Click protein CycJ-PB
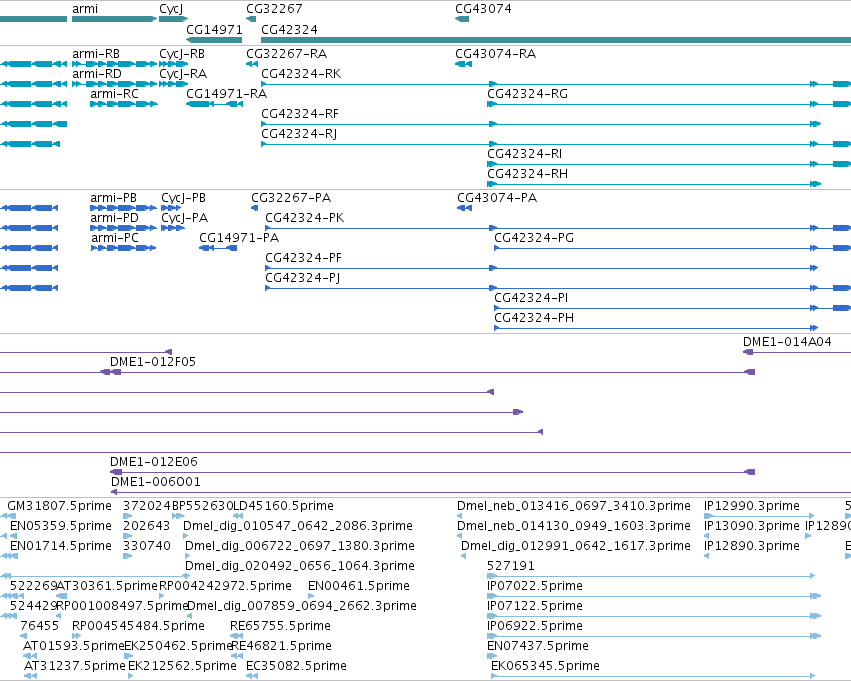The image size is (851, 681). (x=183, y=198)
